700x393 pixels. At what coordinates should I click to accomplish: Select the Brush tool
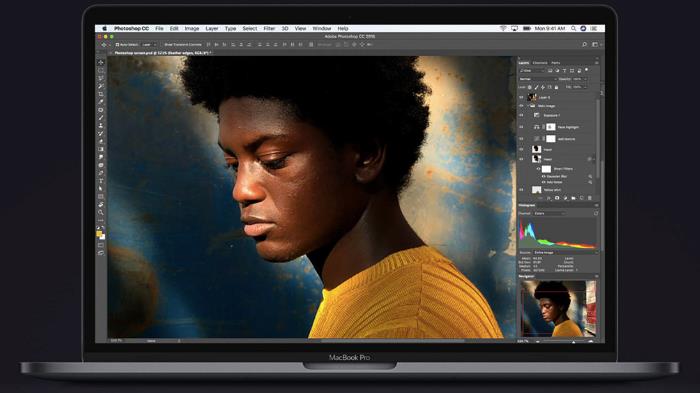(x=101, y=117)
